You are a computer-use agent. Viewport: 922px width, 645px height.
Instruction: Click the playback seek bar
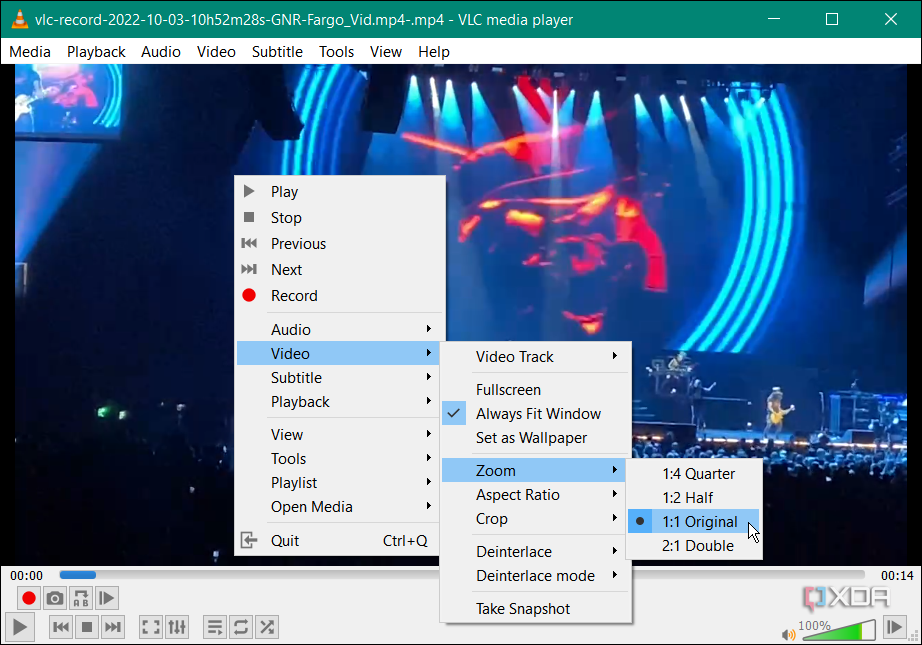coord(462,574)
